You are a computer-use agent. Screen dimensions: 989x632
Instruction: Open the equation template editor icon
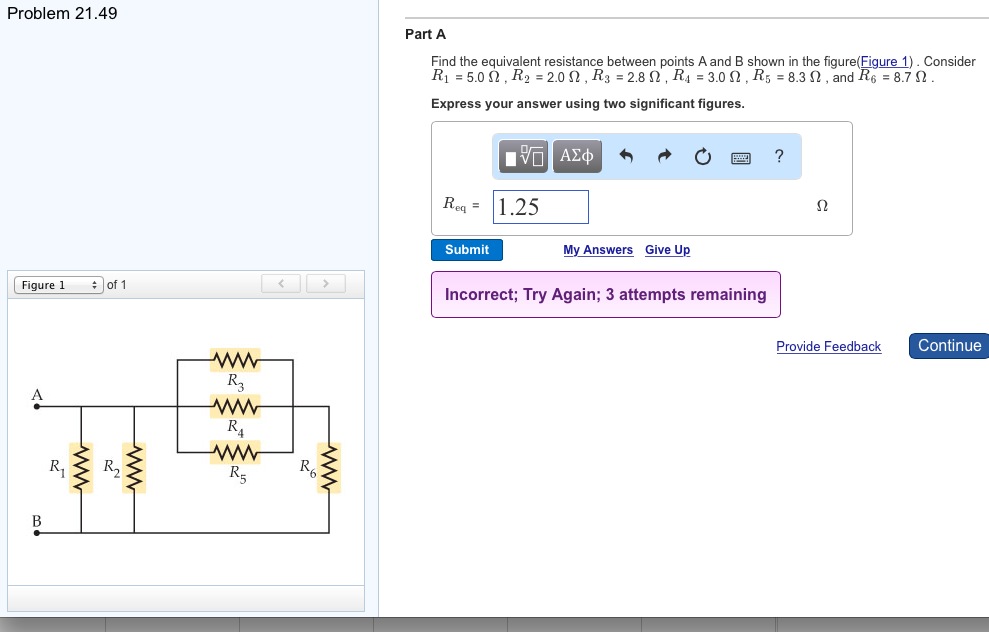click(521, 156)
